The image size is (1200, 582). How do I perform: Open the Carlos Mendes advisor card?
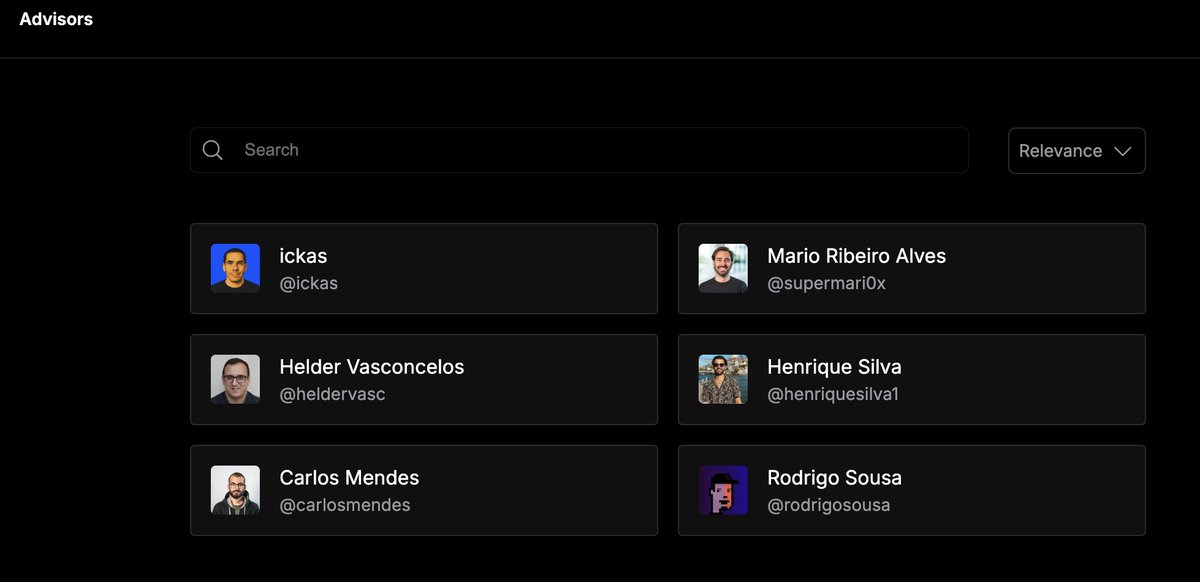[424, 490]
